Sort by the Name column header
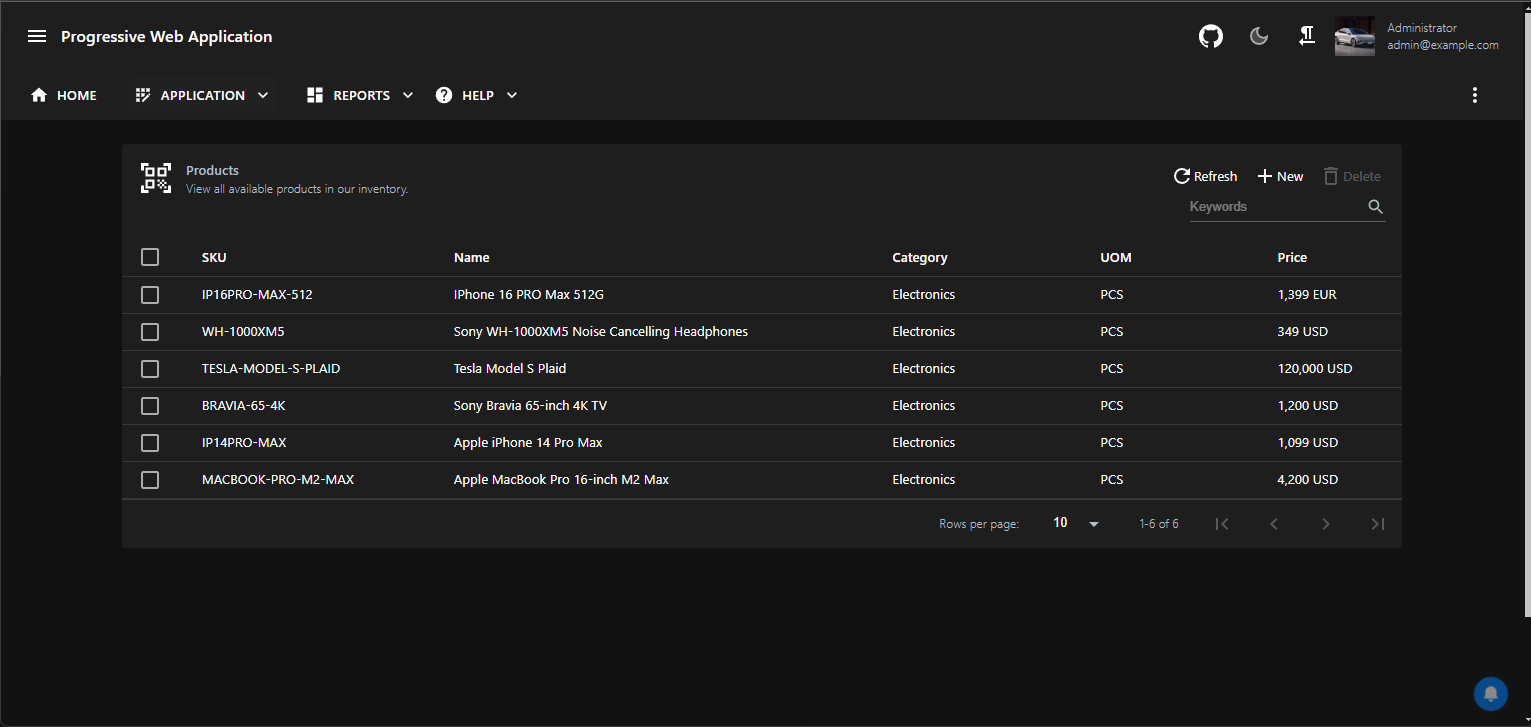This screenshot has width=1531, height=727. 472,257
